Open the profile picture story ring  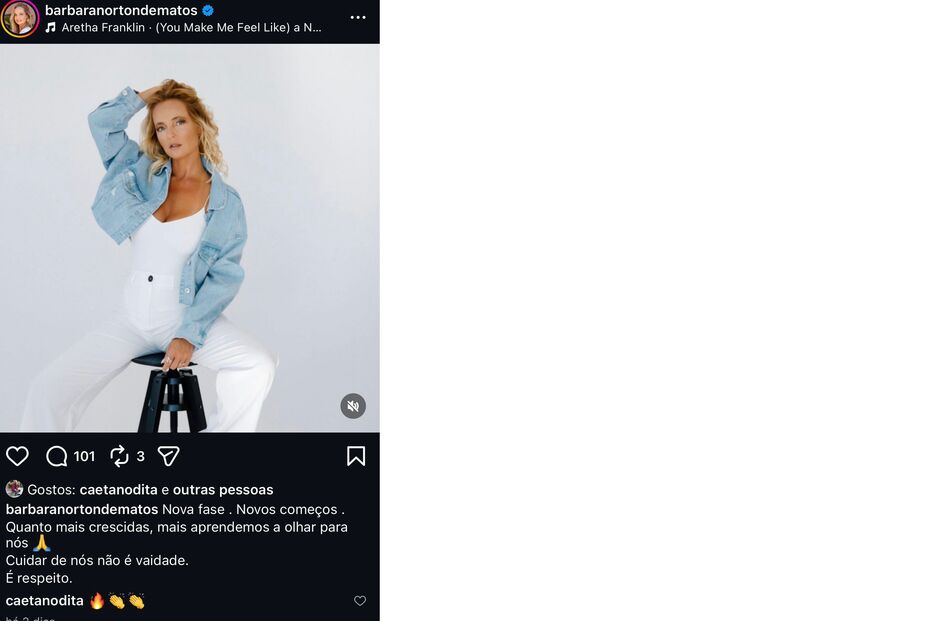[x=20, y=18]
